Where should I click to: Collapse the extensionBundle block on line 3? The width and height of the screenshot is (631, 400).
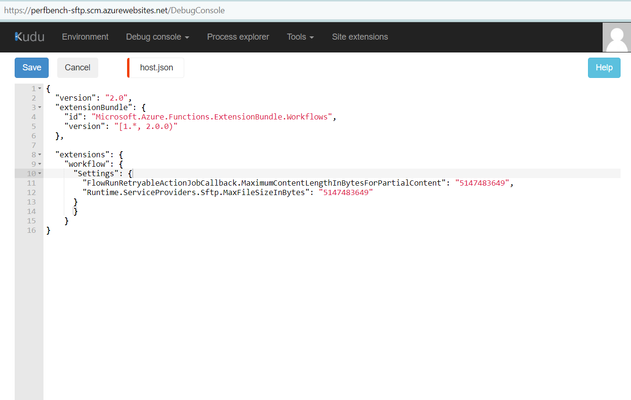[39, 107]
